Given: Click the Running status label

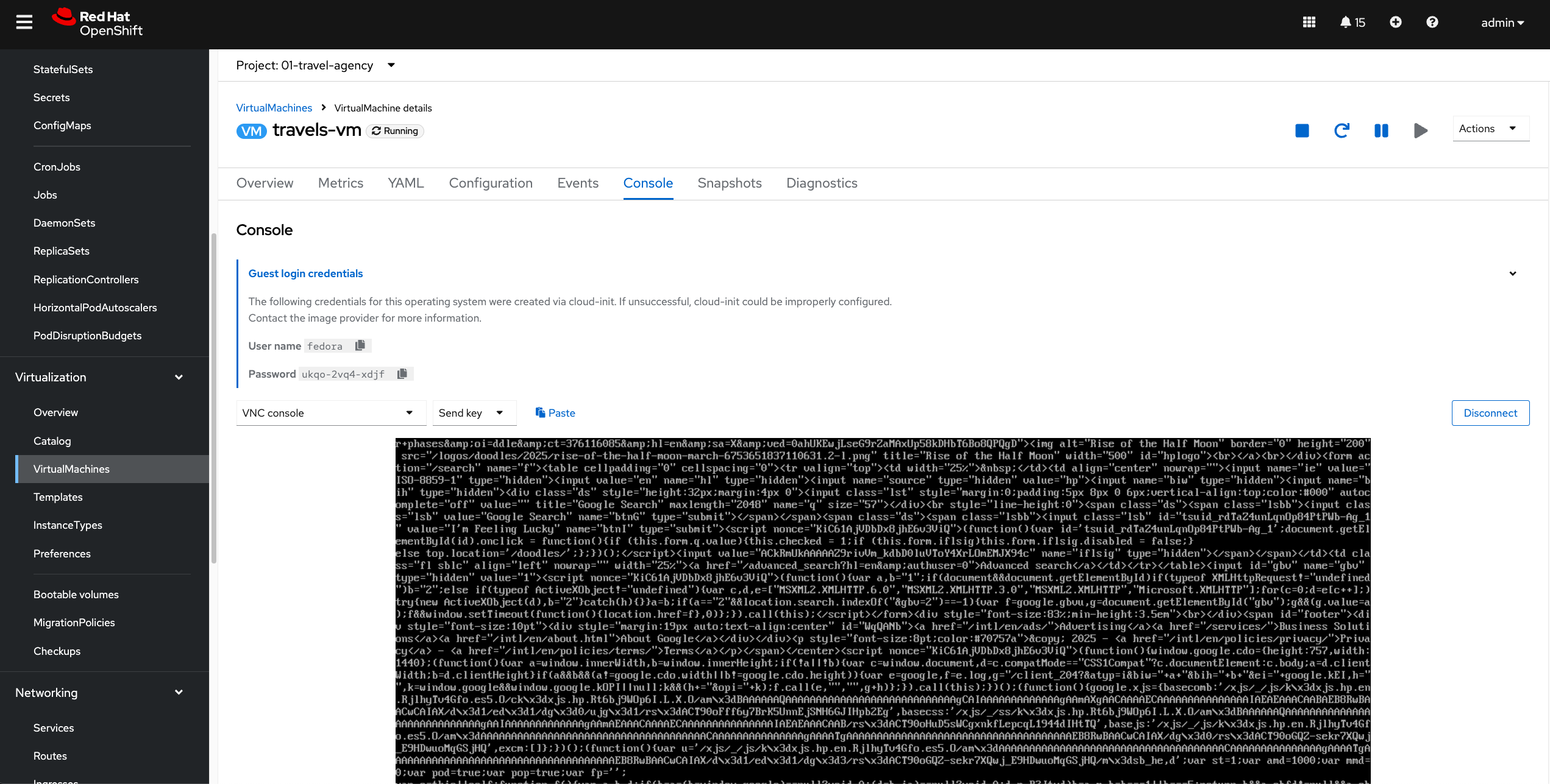Looking at the screenshot, I should coord(395,131).
